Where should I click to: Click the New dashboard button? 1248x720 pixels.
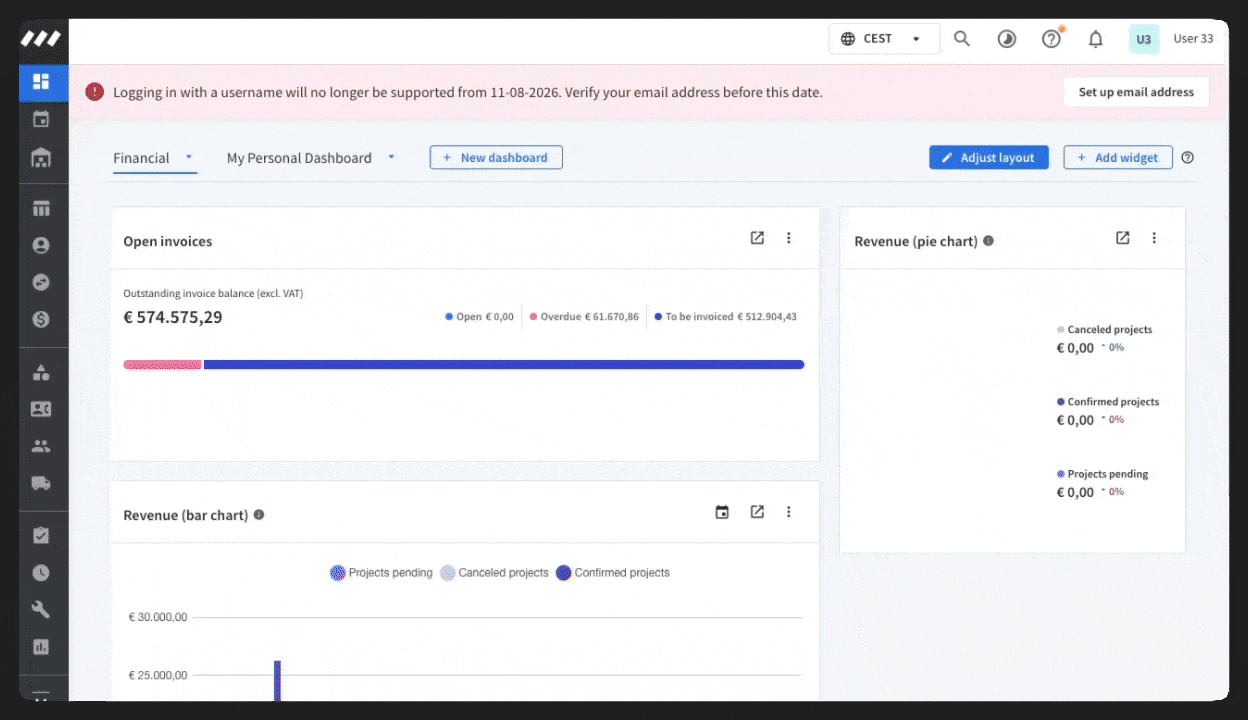pos(496,157)
